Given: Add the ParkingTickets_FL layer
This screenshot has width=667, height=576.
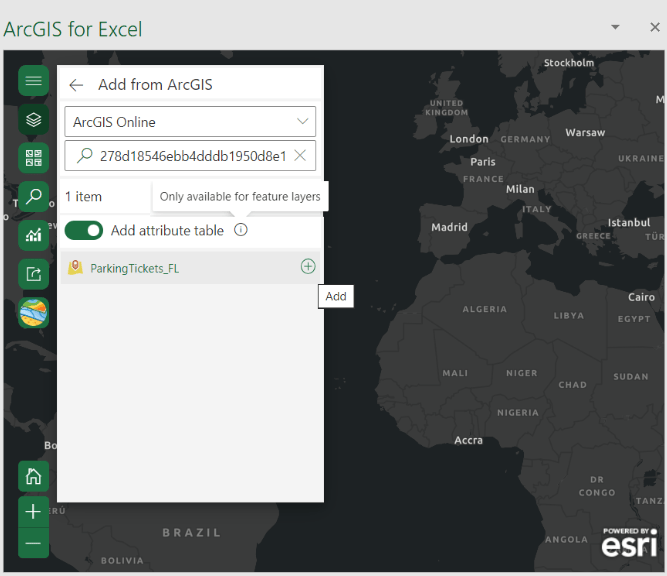Looking at the screenshot, I should (x=308, y=266).
